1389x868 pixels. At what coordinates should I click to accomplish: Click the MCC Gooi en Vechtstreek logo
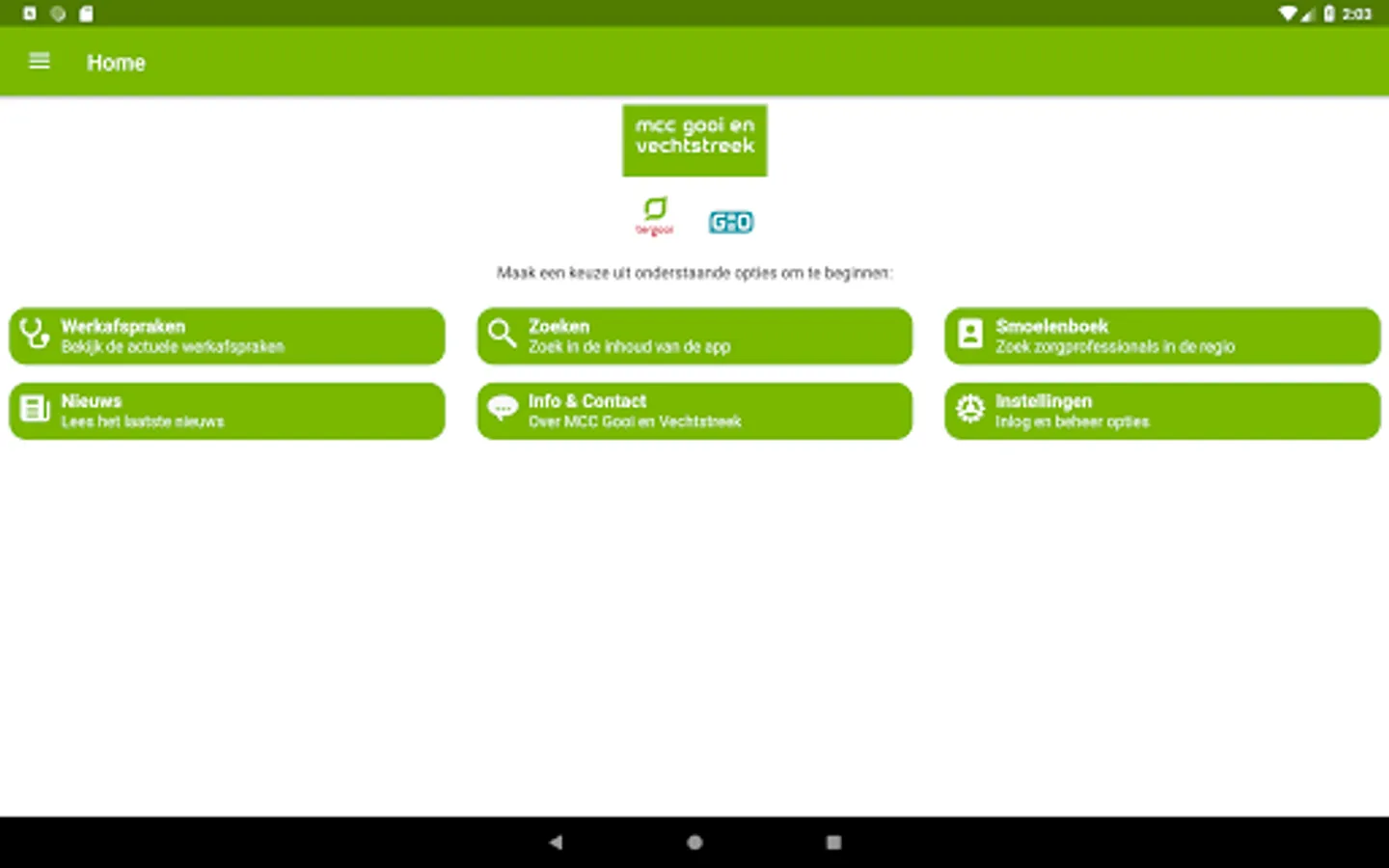click(694, 141)
